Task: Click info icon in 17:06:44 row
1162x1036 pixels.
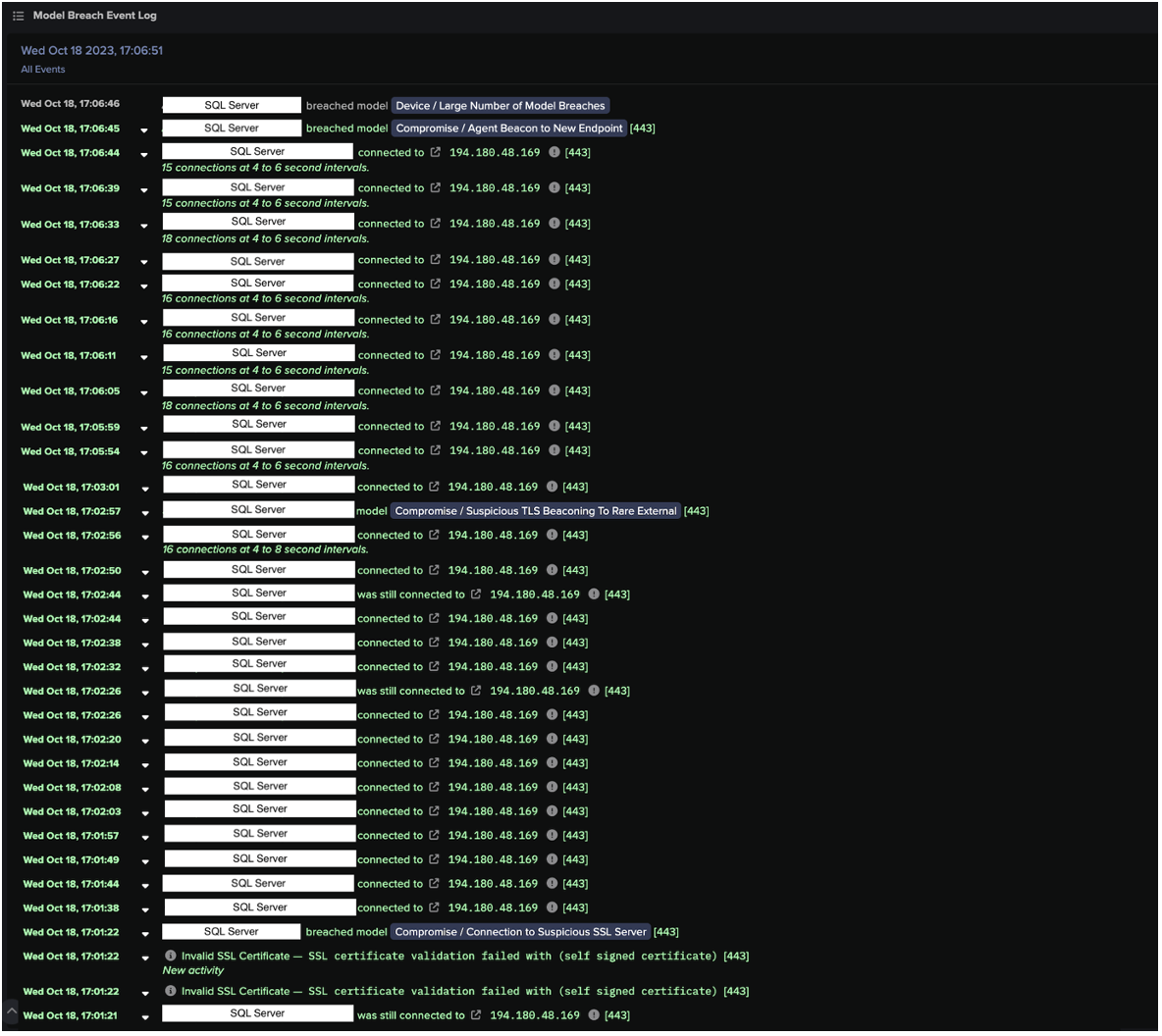Action: pos(555,153)
